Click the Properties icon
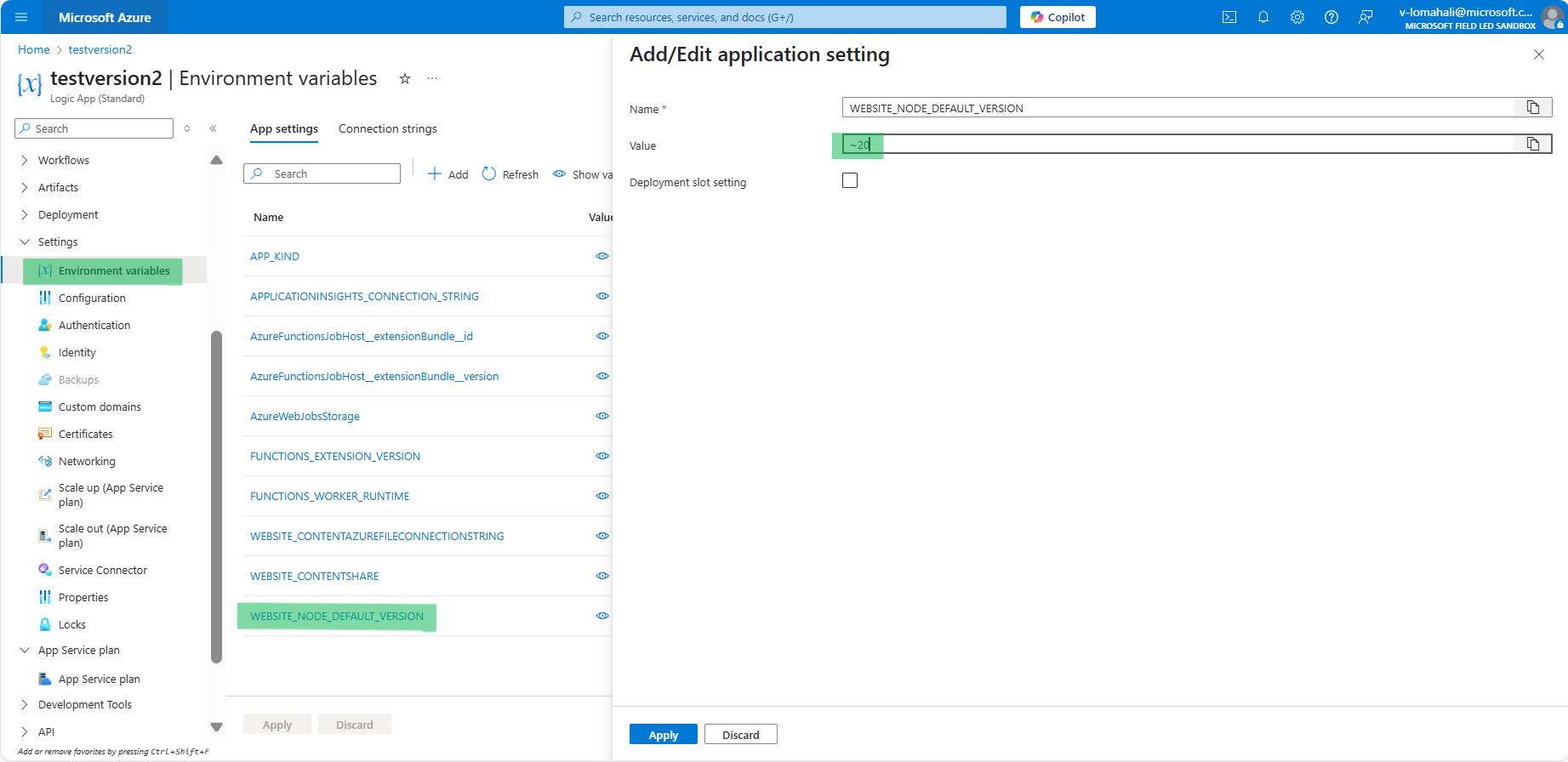 [x=45, y=597]
